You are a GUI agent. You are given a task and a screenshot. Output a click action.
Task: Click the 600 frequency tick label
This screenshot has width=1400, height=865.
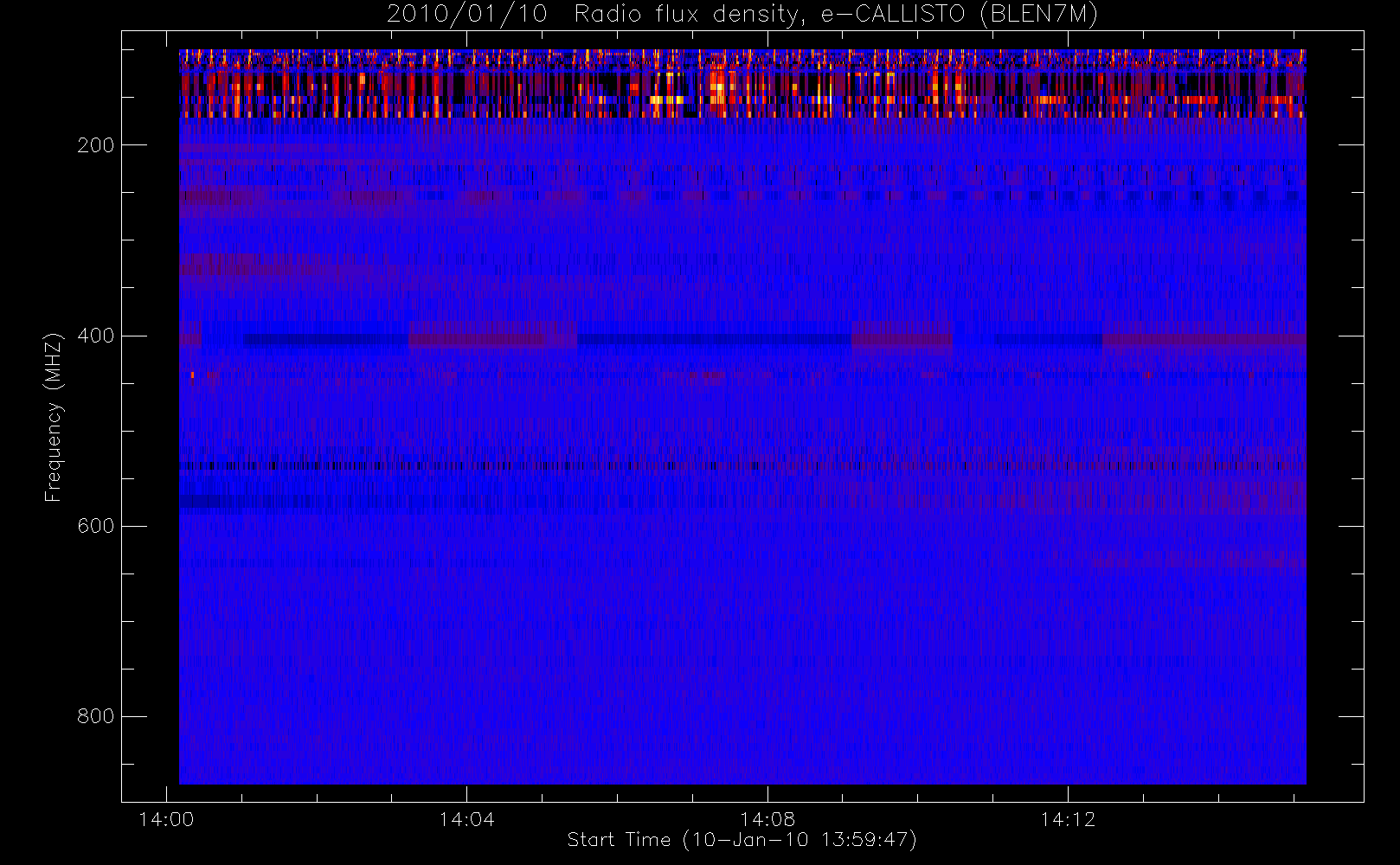[x=95, y=526]
